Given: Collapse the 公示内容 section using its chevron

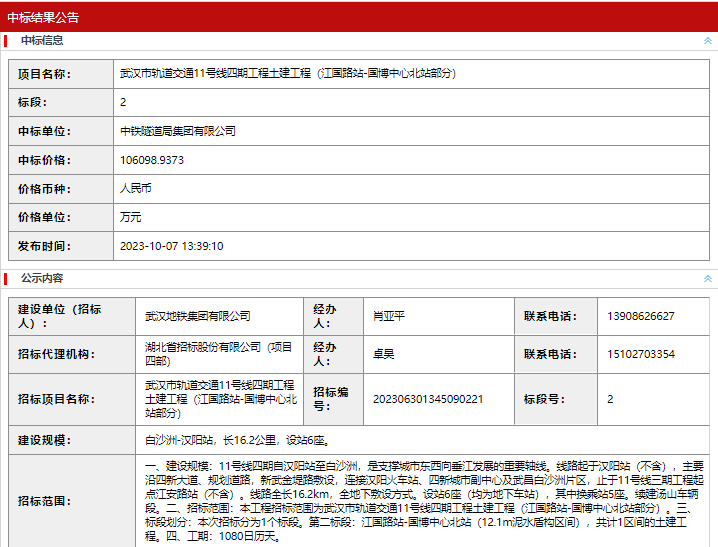Looking at the screenshot, I should point(708,278).
